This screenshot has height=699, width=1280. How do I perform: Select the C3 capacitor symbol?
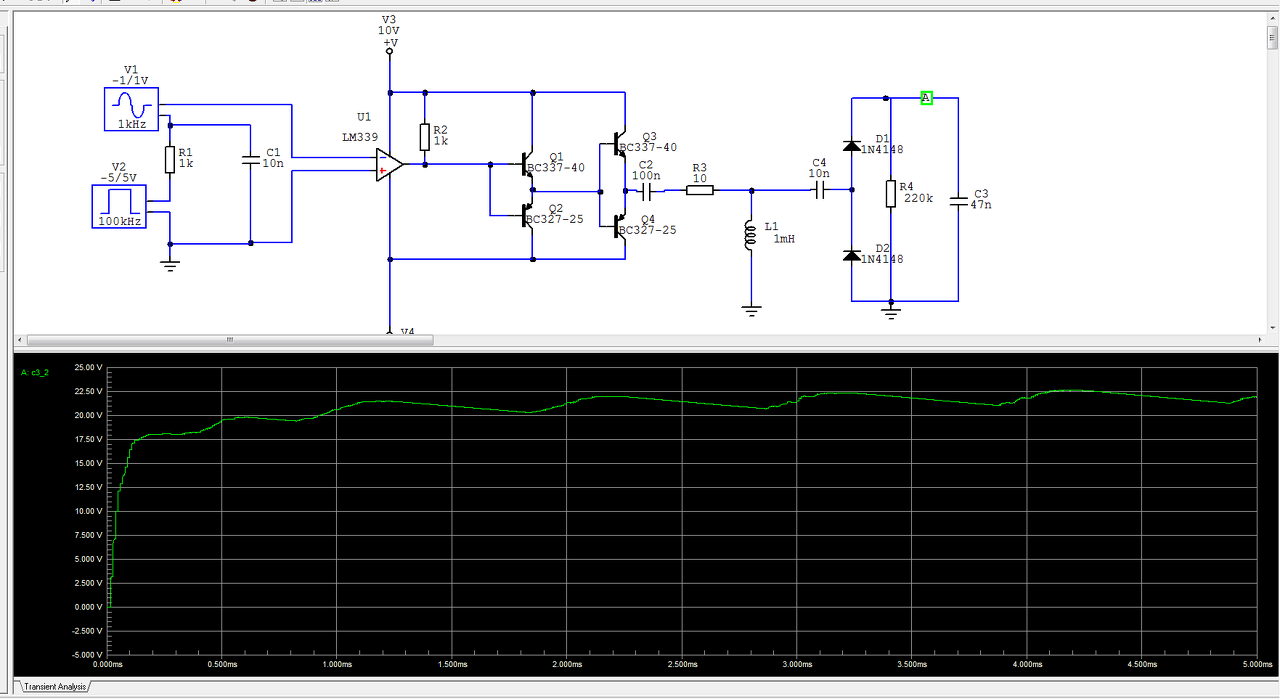958,200
